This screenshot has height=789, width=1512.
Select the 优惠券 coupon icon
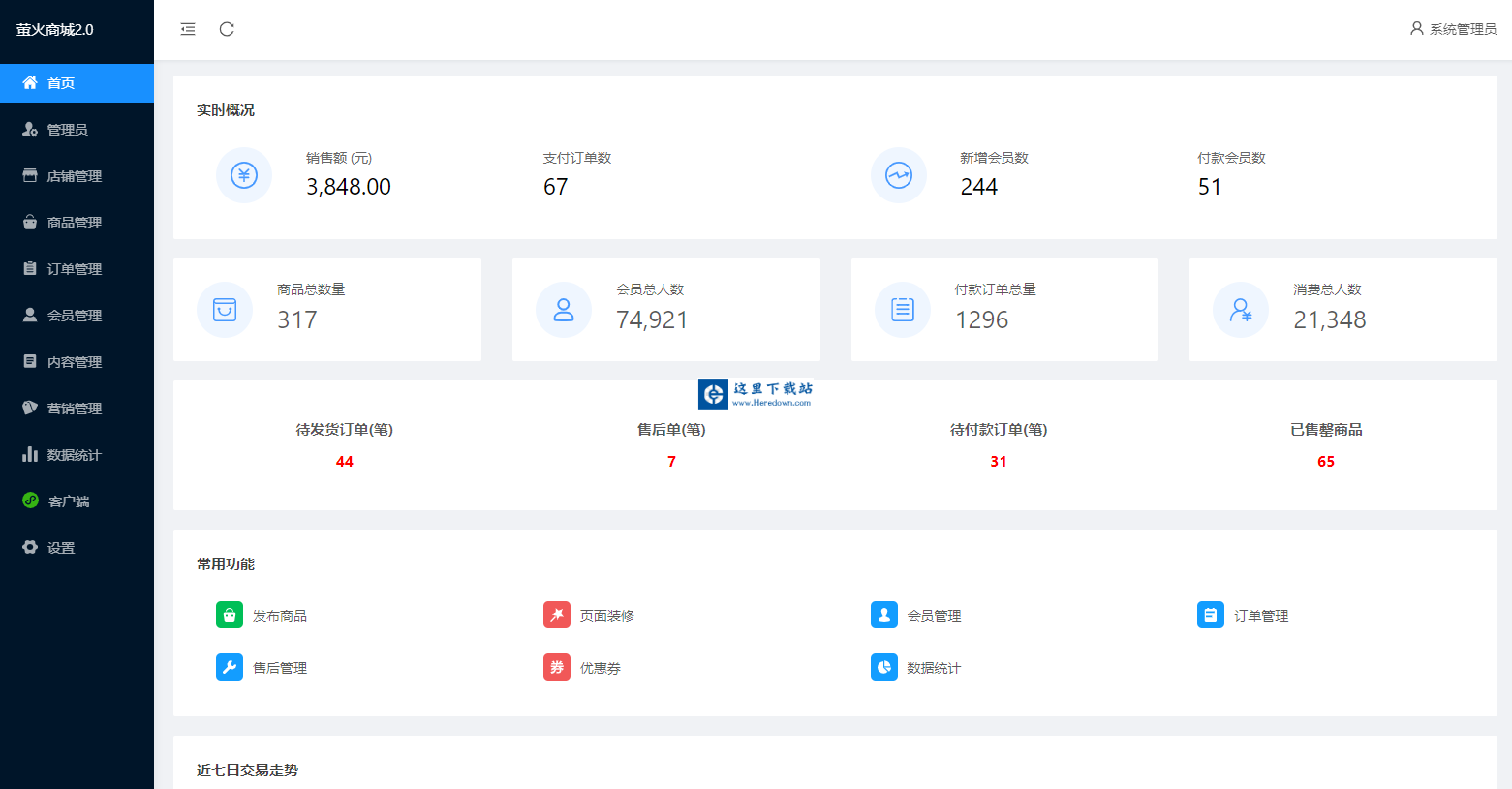pyautogui.click(x=556, y=667)
